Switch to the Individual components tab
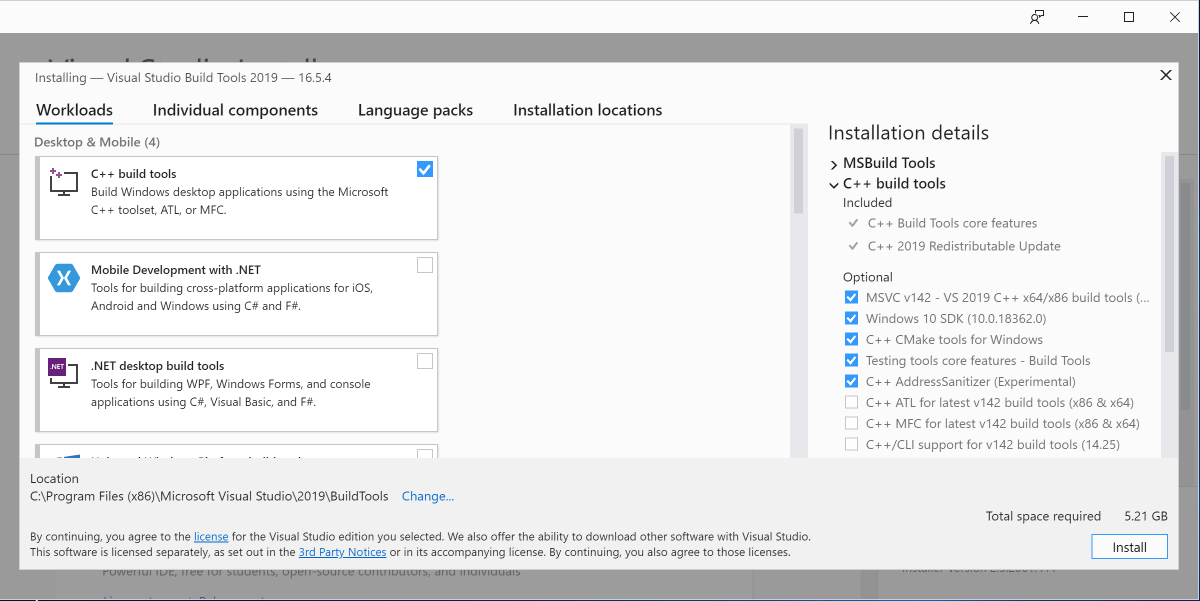Screen dimensions: 1200x601 (x=235, y=110)
